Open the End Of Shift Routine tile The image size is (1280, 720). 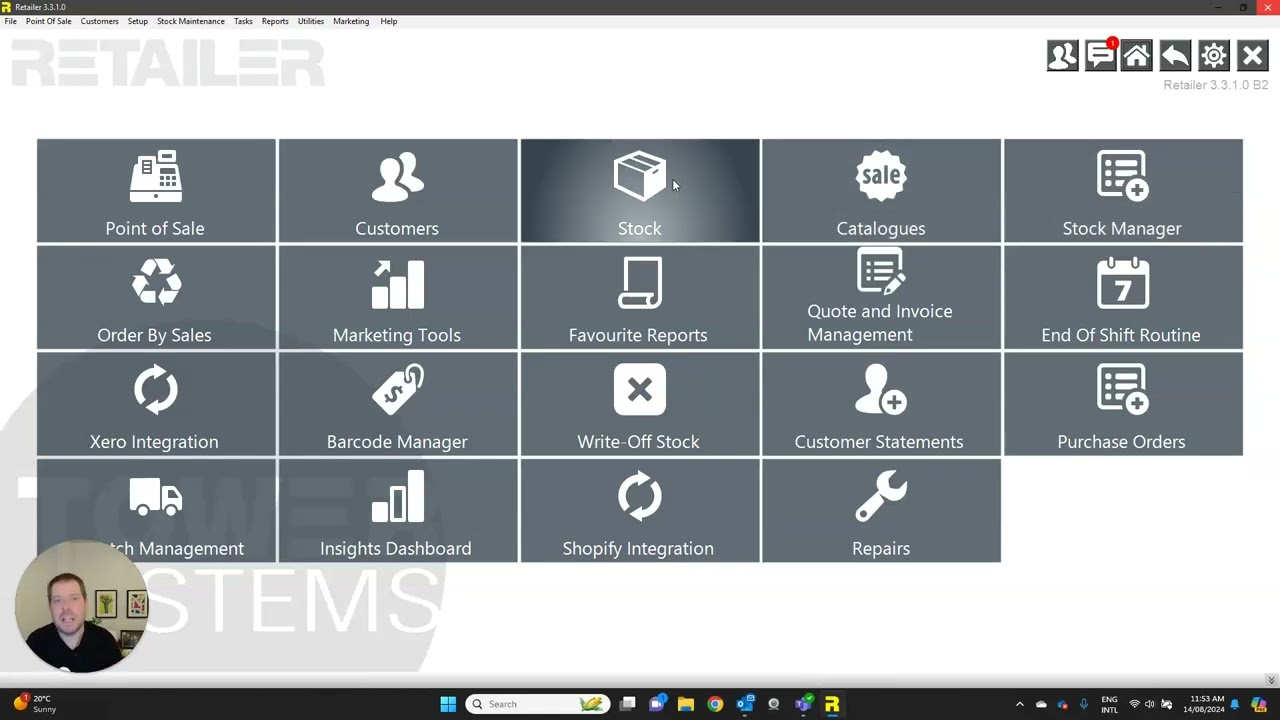click(x=1123, y=297)
